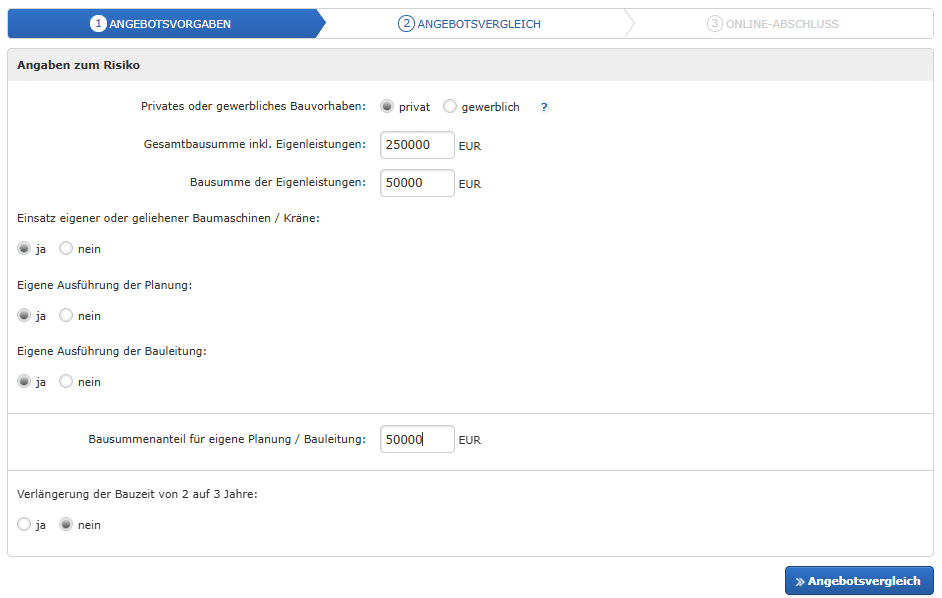Focus the Bausummenanteil eigene Planung field

pyautogui.click(x=417, y=439)
